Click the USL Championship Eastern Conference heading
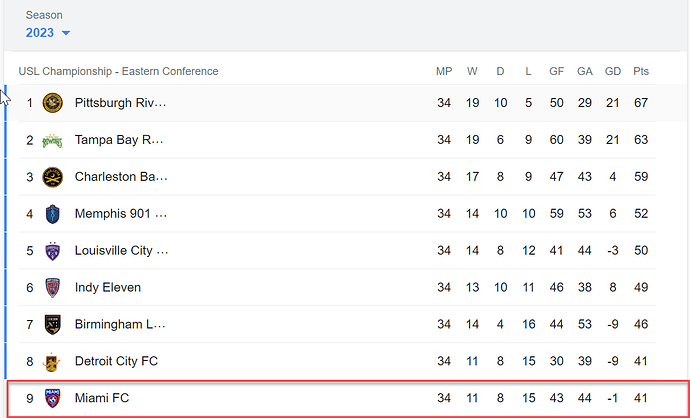This screenshot has width=690, height=418. (118, 71)
